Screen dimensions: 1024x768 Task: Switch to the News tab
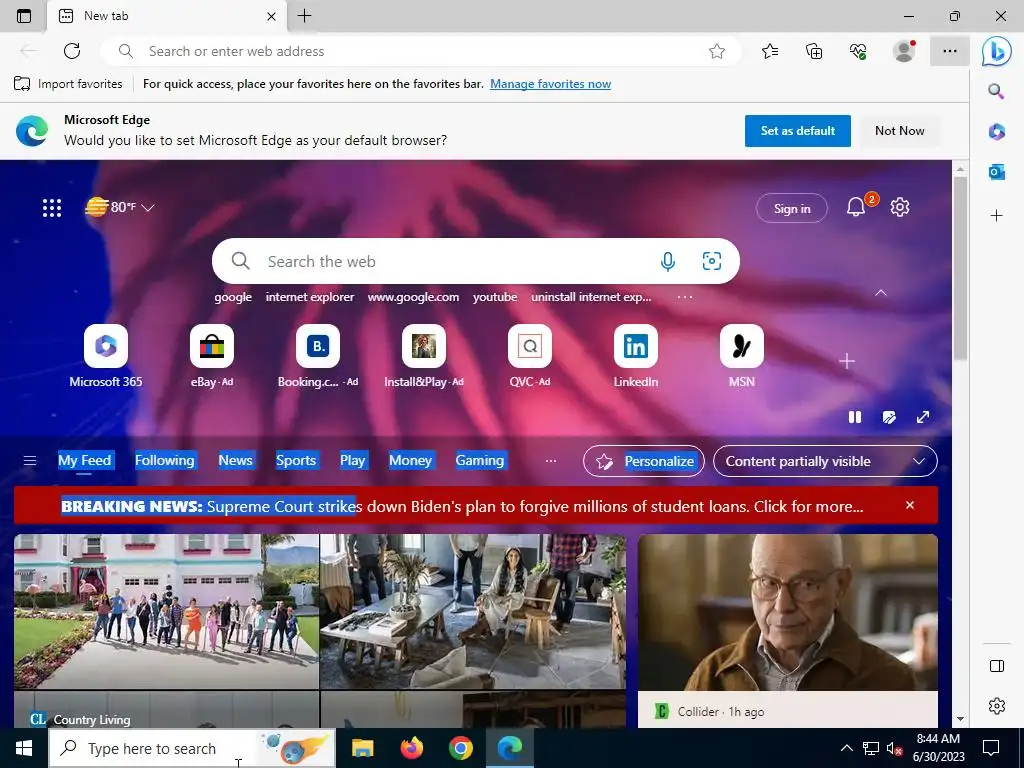[x=235, y=460]
